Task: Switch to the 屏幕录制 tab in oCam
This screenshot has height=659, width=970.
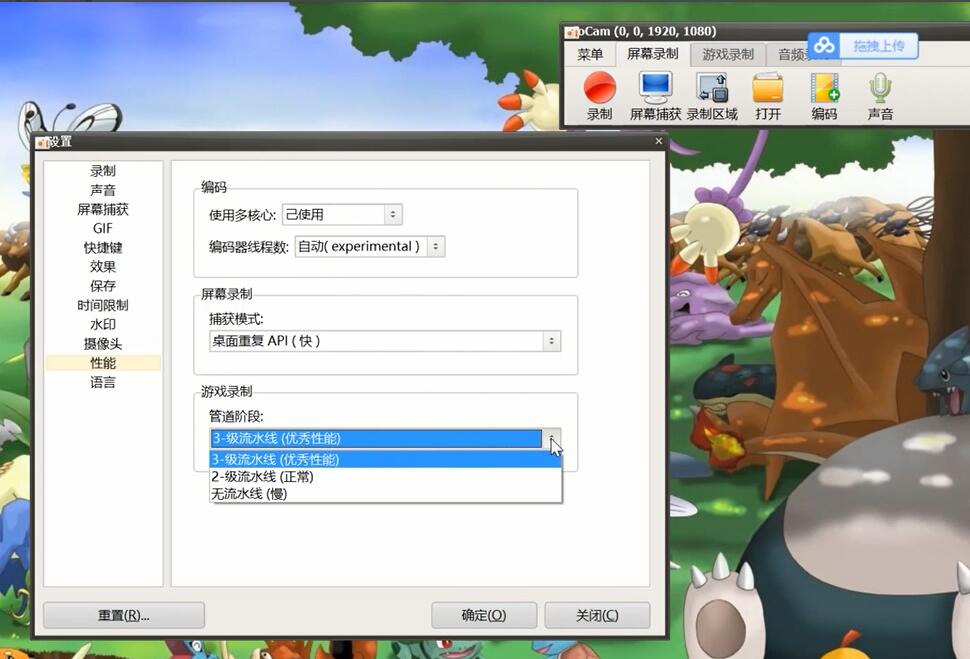Action: coord(652,54)
